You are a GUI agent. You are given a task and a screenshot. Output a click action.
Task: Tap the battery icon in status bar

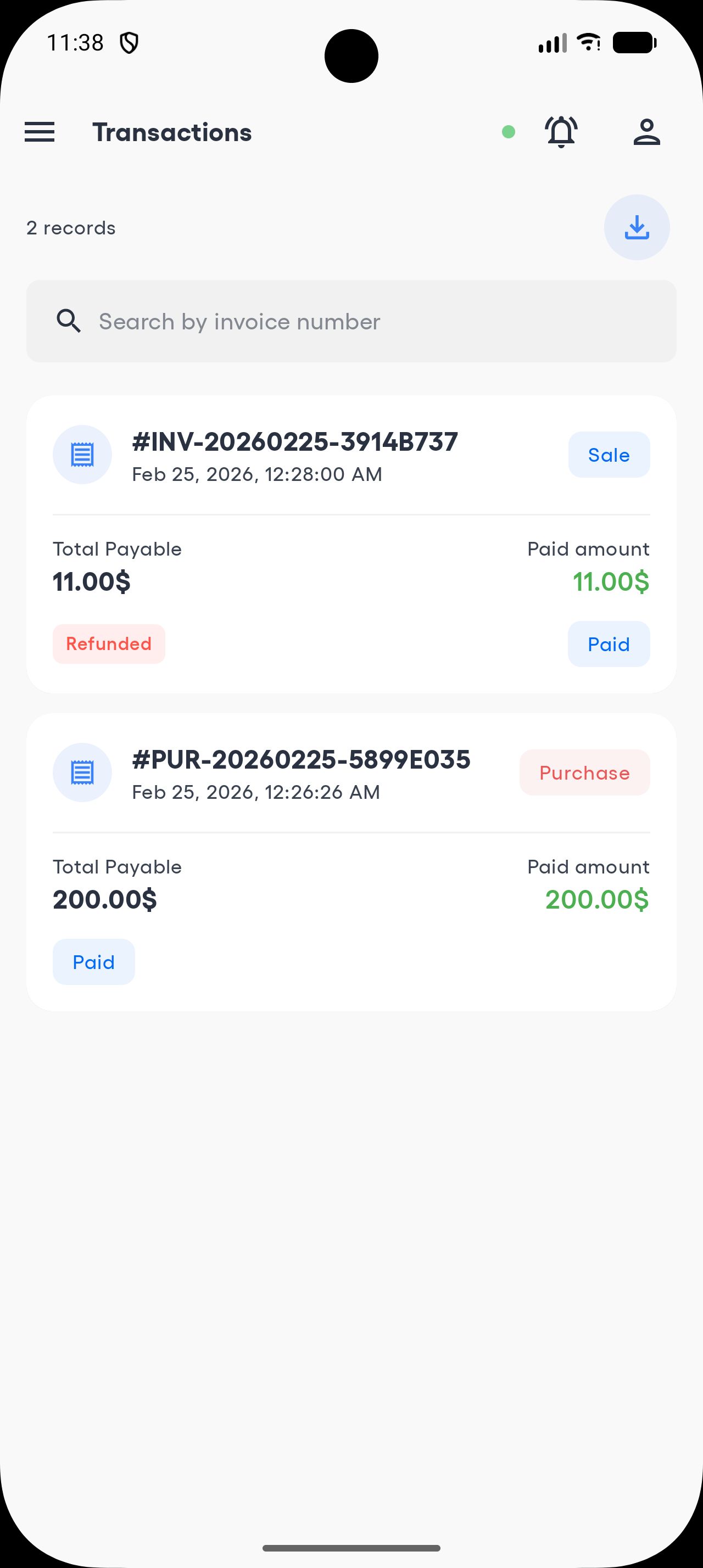point(634,43)
